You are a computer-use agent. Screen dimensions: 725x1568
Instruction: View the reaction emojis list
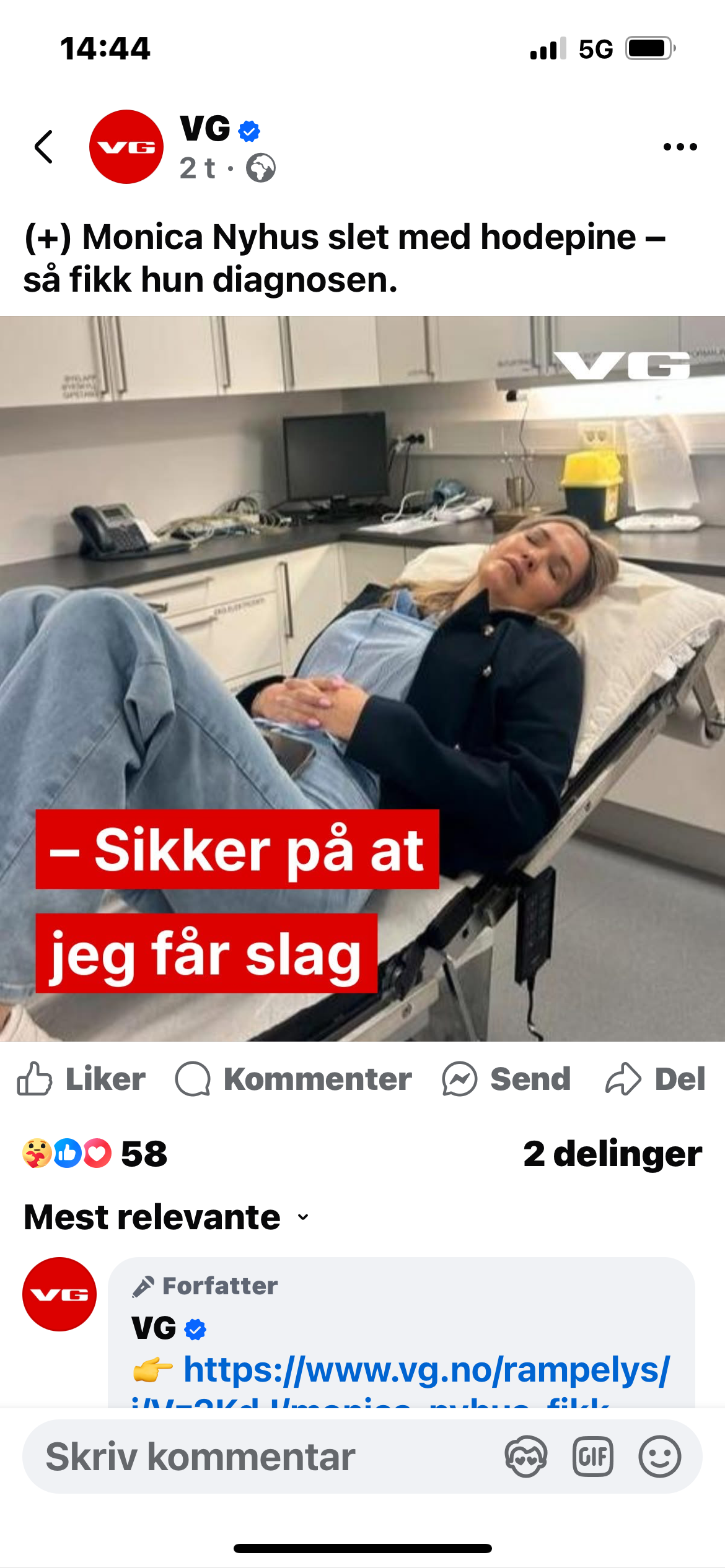coord(67,1153)
